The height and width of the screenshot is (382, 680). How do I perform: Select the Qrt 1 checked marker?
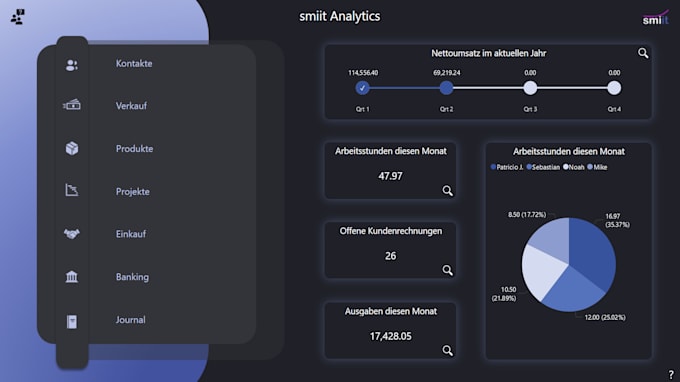tap(363, 88)
